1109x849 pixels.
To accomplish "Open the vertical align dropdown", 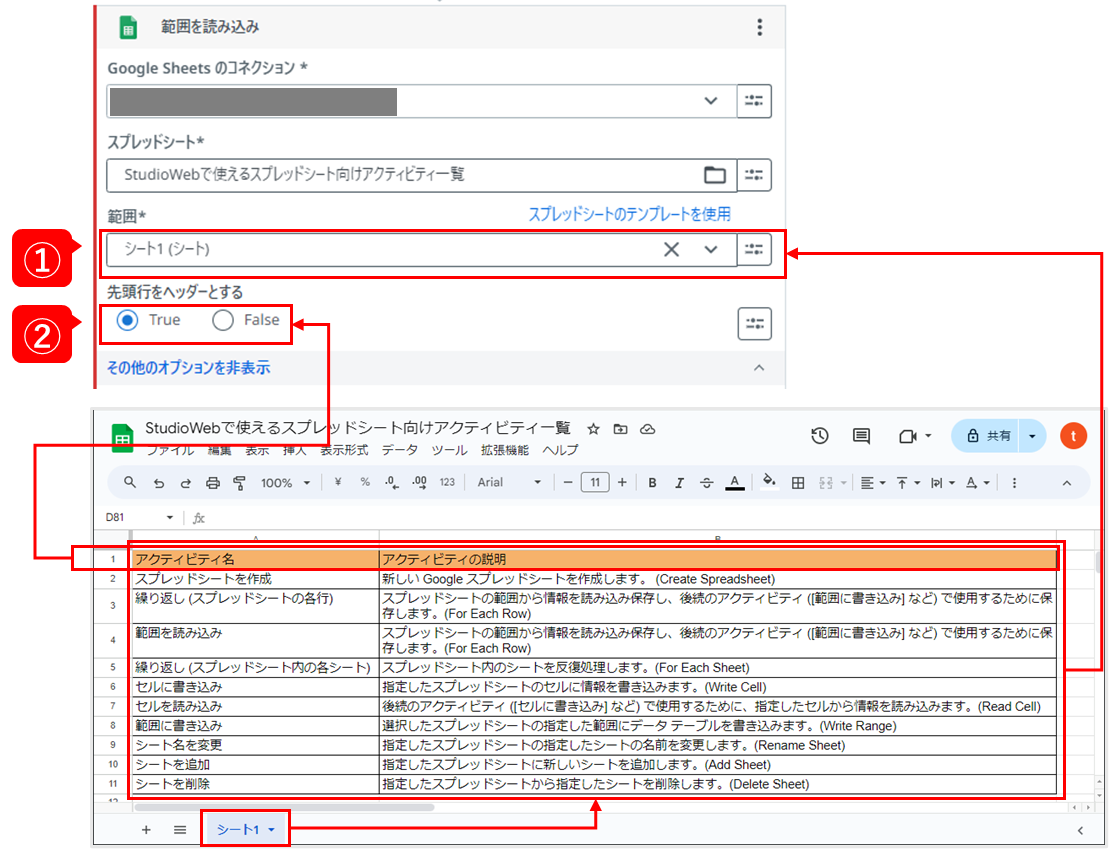I will click(908, 483).
